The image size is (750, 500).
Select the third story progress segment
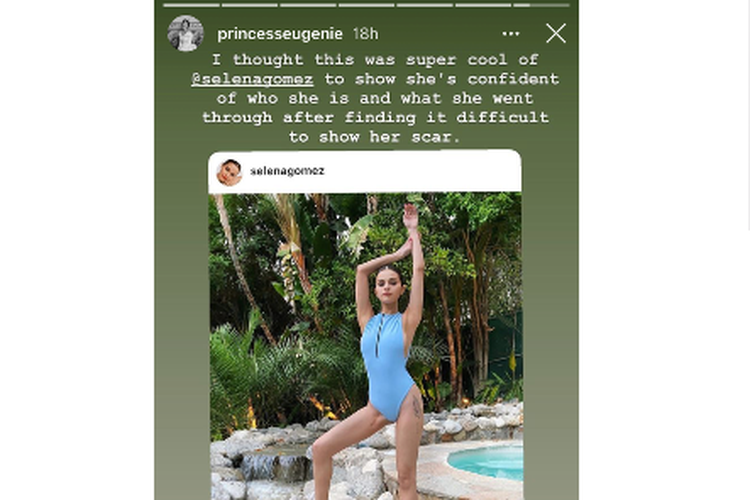tap(307, 4)
